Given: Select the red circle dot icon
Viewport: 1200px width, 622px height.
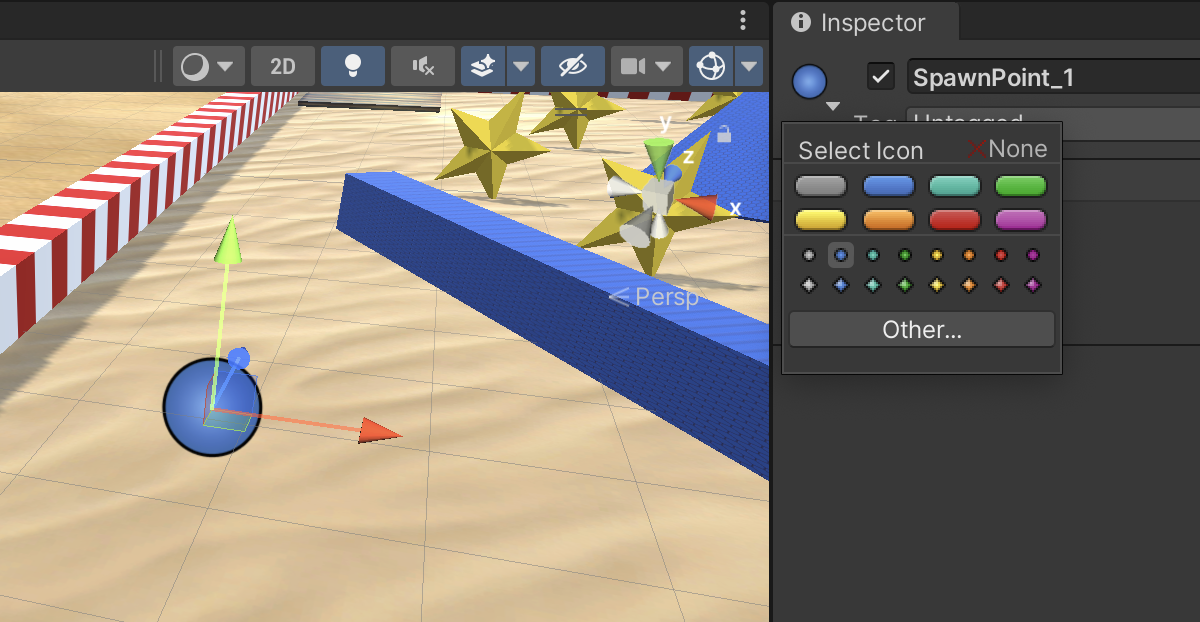Looking at the screenshot, I should pyautogui.click(x=1001, y=256).
